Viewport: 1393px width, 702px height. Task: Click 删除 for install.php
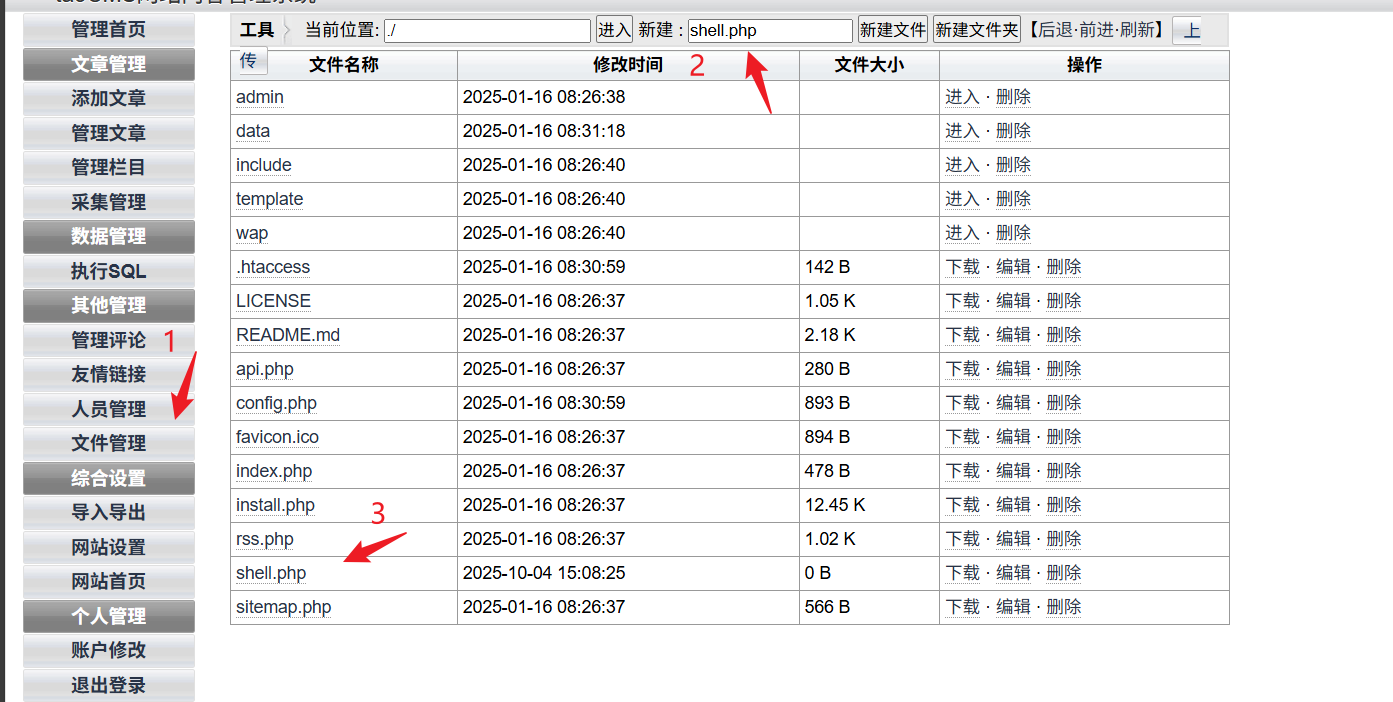[x=1063, y=505]
